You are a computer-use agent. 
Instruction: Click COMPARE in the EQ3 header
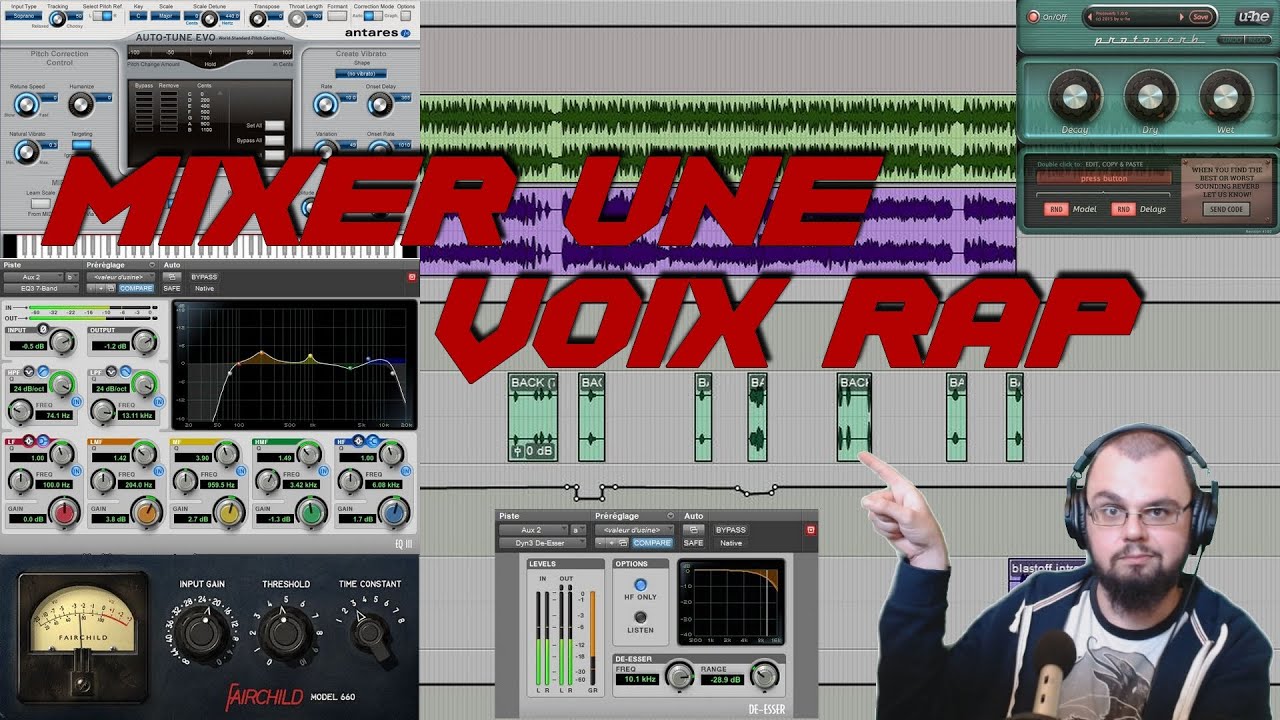[x=137, y=289]
